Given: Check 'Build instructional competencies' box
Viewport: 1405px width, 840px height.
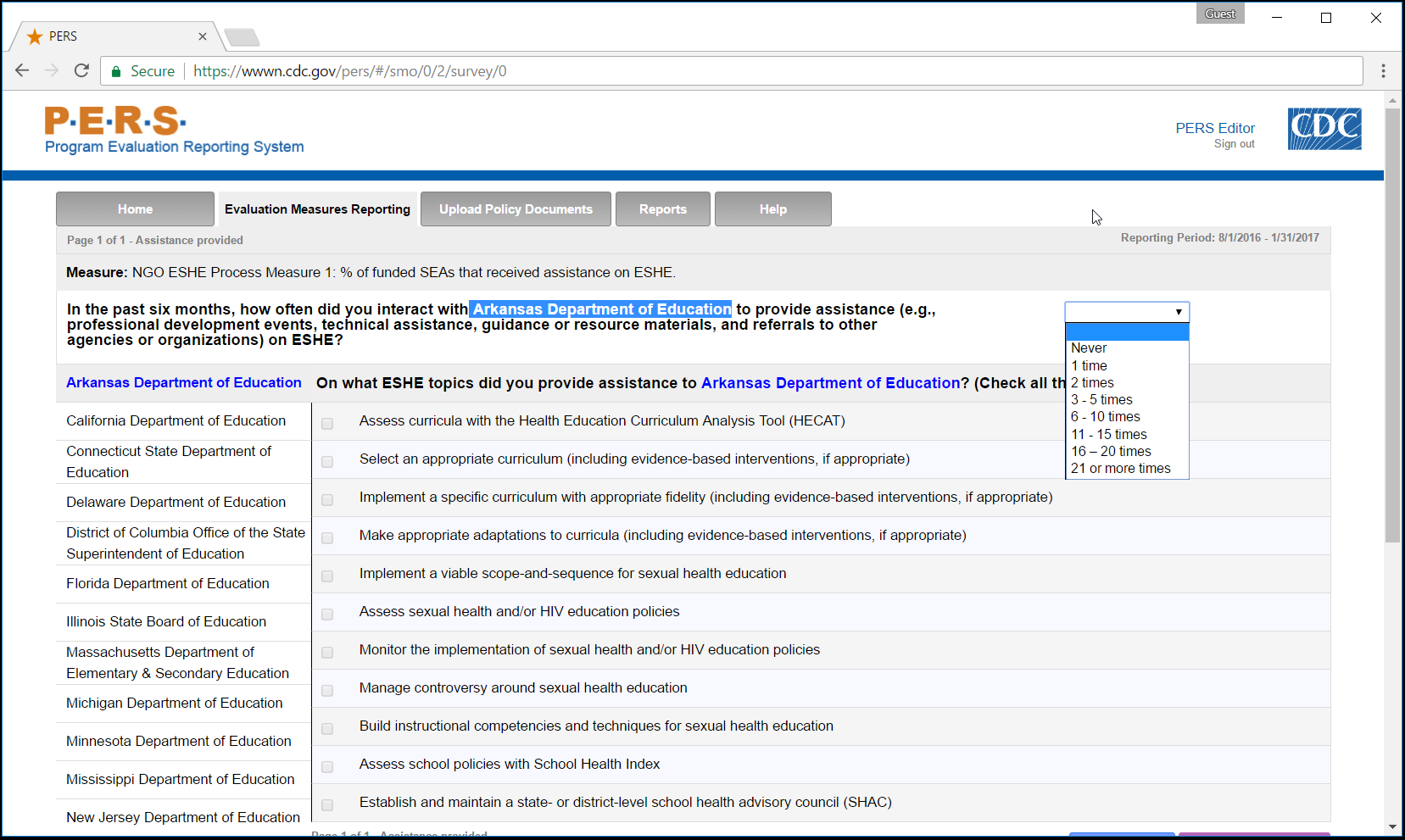Looking at the screenshot, I should click(327, 728).
